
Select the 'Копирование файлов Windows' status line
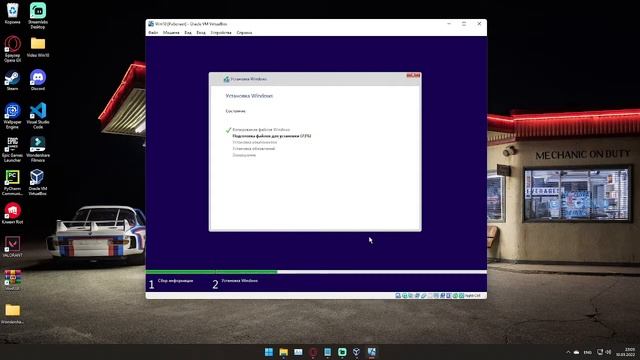pyautogui.click(x=261, y=130)
